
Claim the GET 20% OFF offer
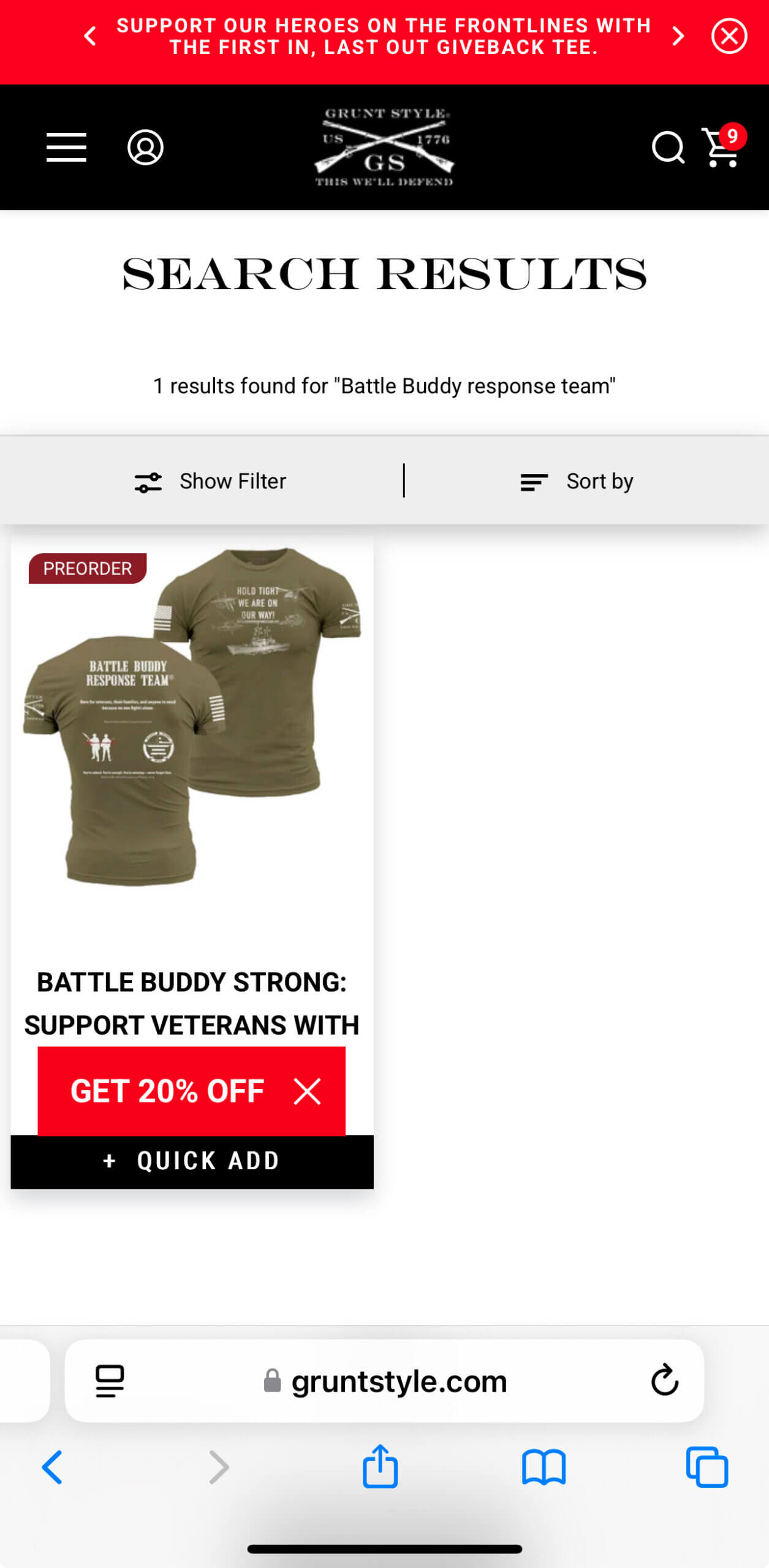[x=167, y=1091]
